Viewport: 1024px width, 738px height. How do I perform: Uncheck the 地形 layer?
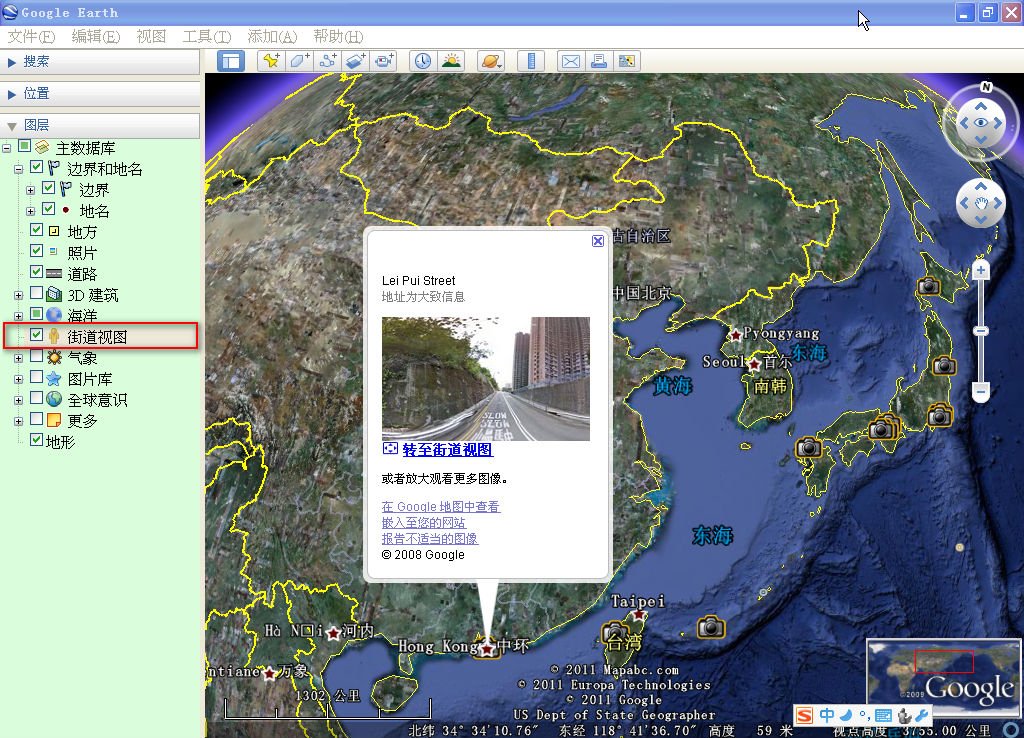click(36, 438)
